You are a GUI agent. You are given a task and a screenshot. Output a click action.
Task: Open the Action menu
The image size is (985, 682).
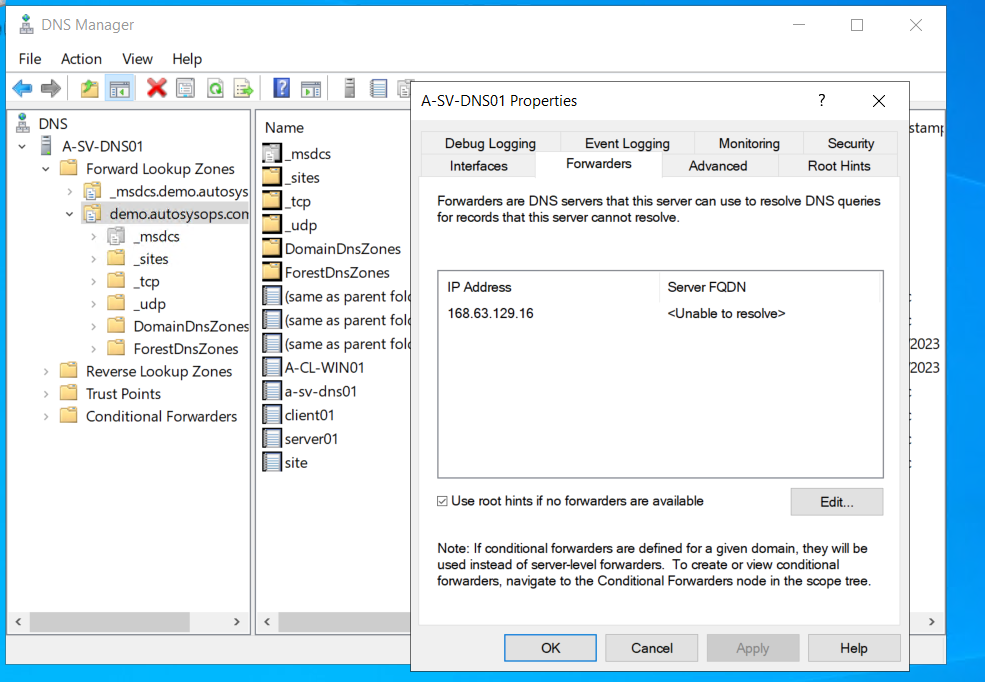tap(81, 59)
